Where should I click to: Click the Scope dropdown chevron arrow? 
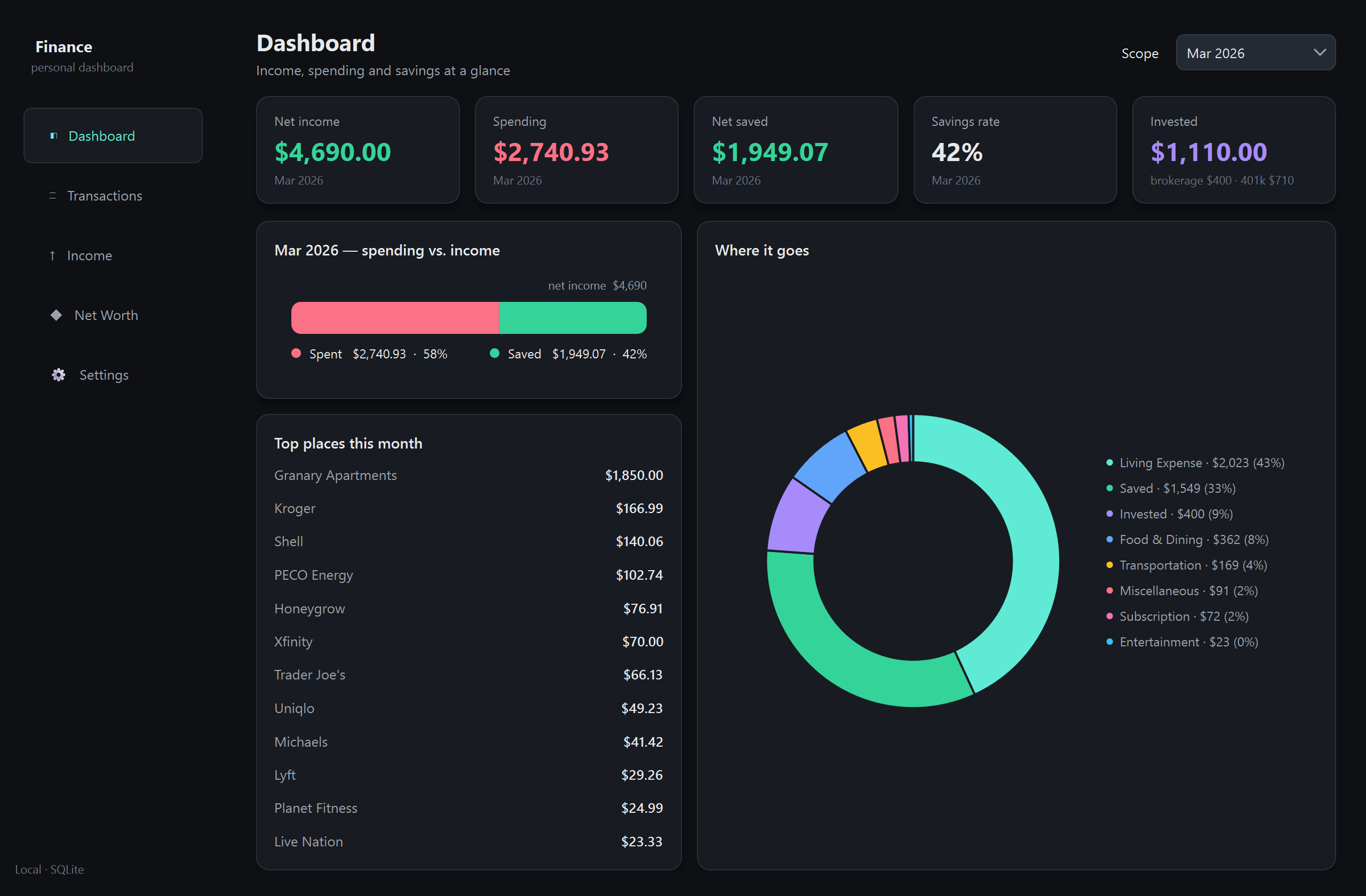click(1320, 53)
